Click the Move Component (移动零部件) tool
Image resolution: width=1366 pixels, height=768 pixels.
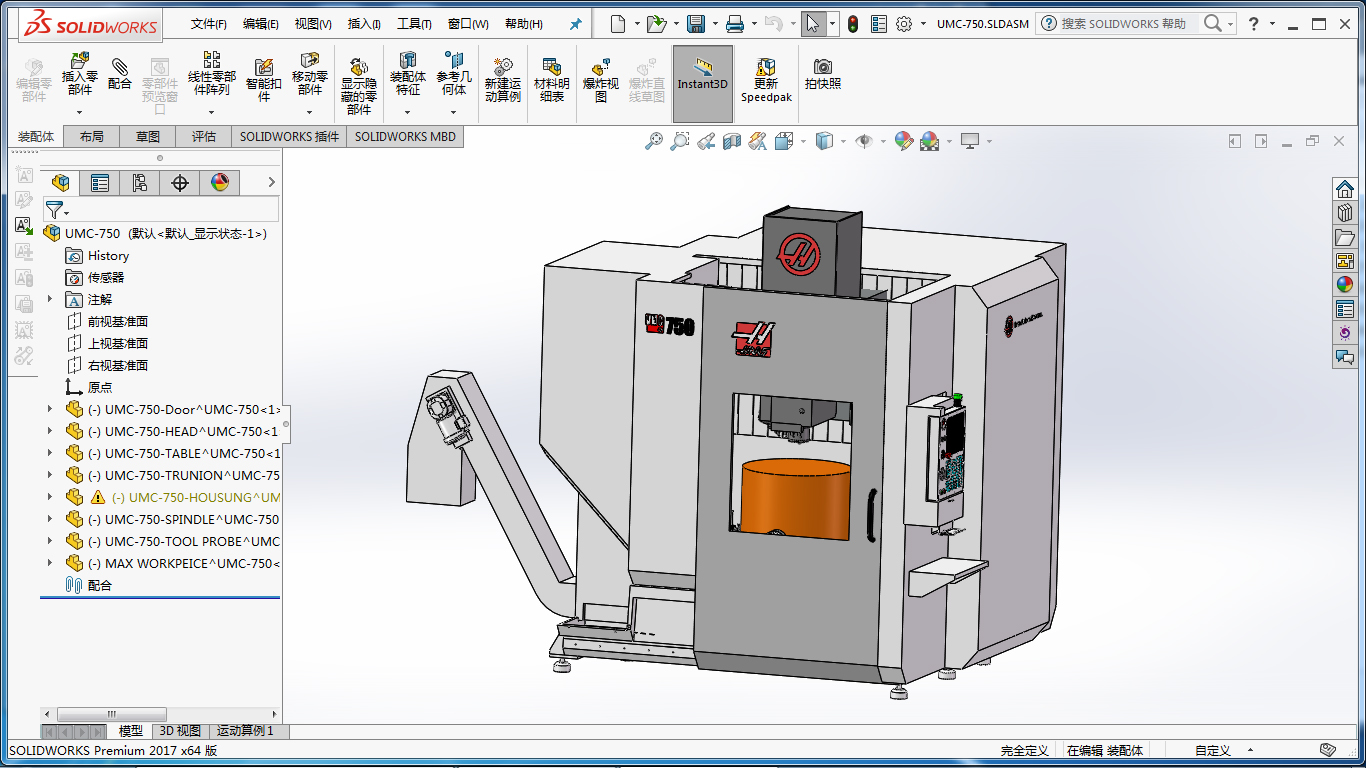[310, 74]
